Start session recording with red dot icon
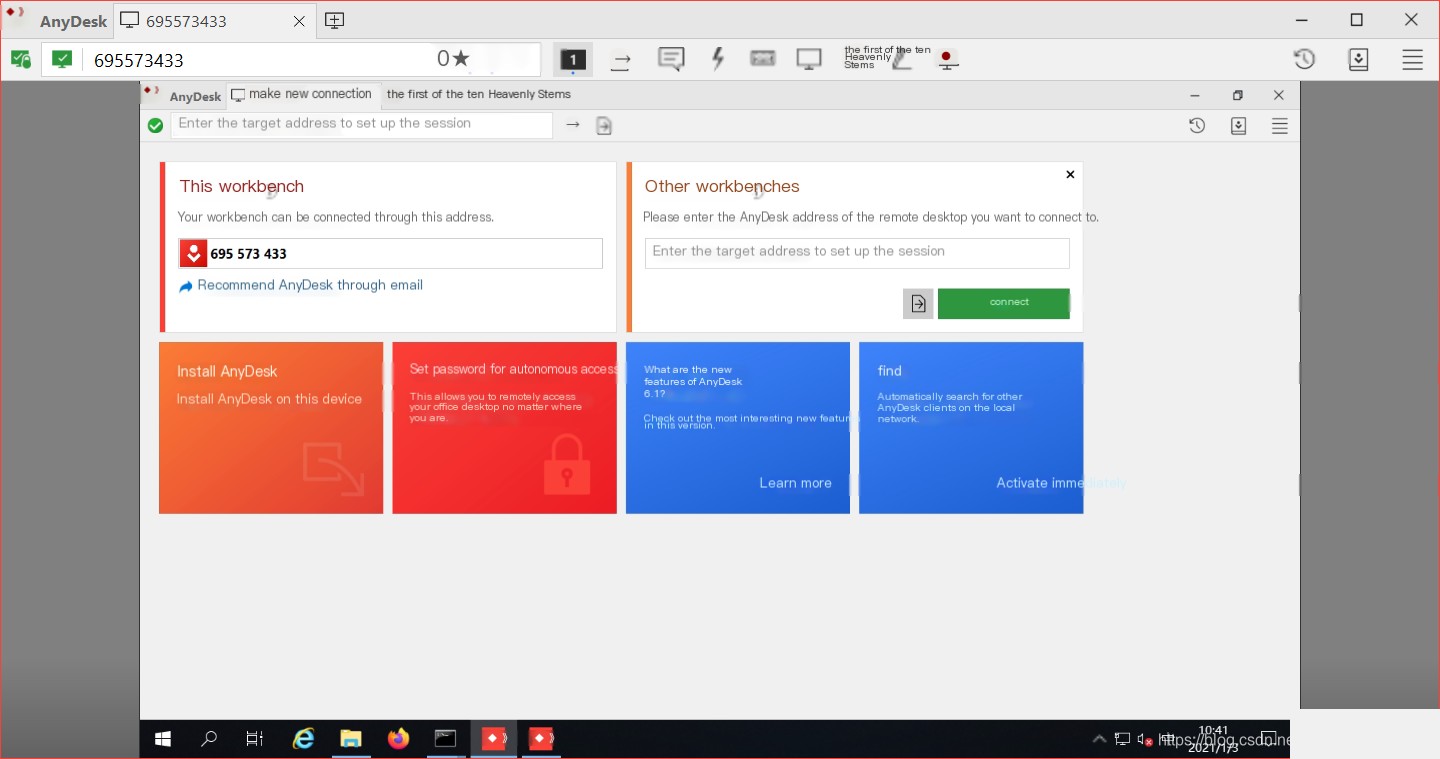The width and height of the screenshot is (1440, 759). [x=946, y=59]
